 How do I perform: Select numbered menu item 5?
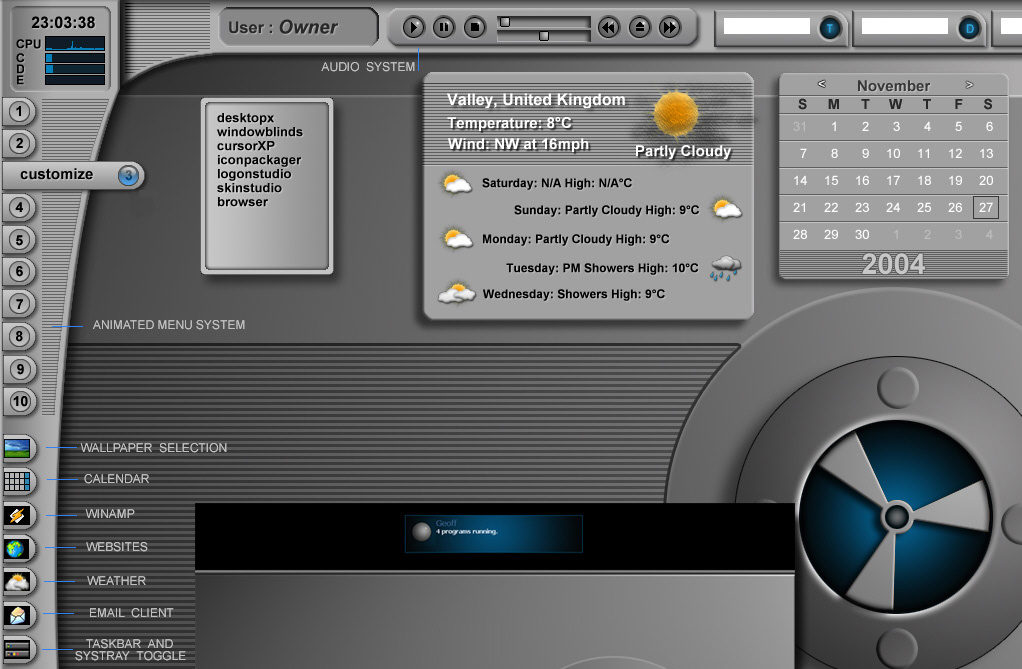tap(19, 240)
